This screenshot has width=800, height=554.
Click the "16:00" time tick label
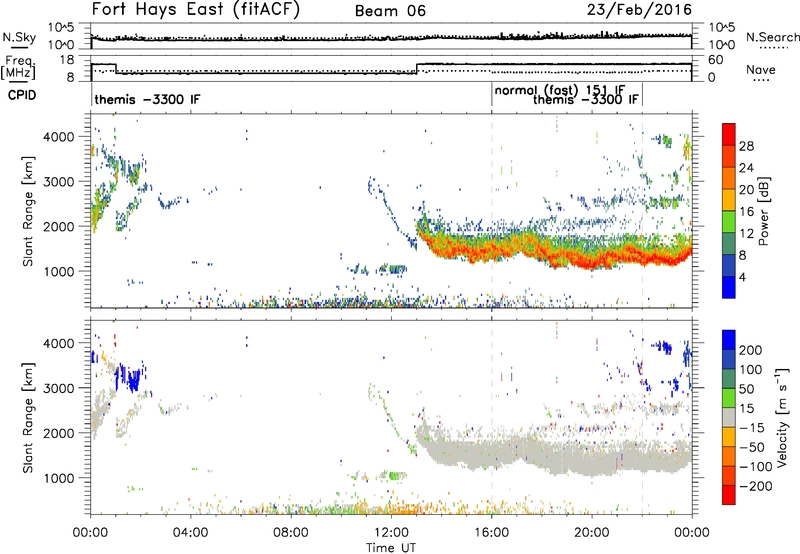(x=491, y=533)
